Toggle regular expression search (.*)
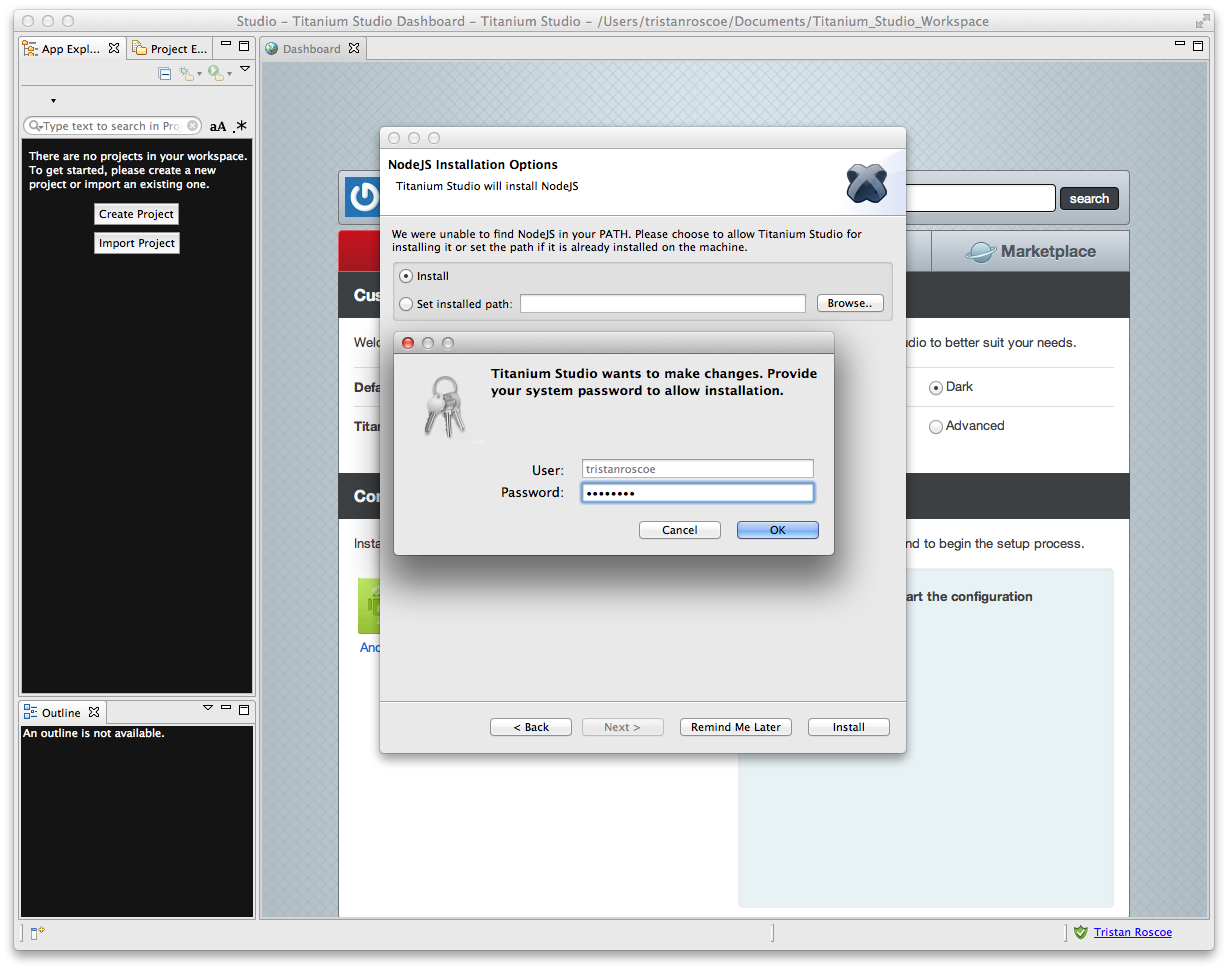The image size is (1228, 970). pyautogui.click(x=241, y=126)
